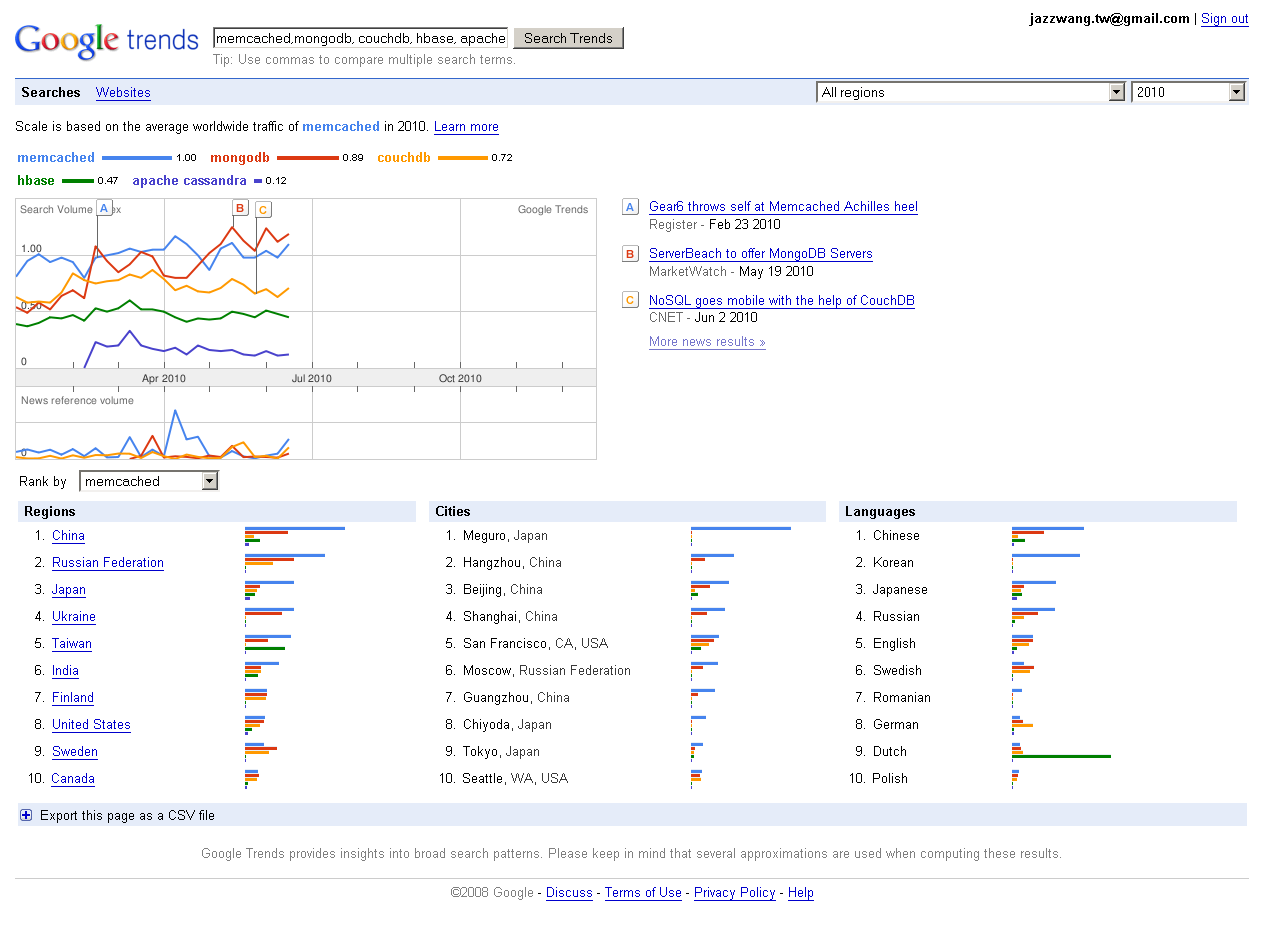The width and height of the screenshot is (1264, 925).
Task: Open the China region link
Action: [68, 536]
